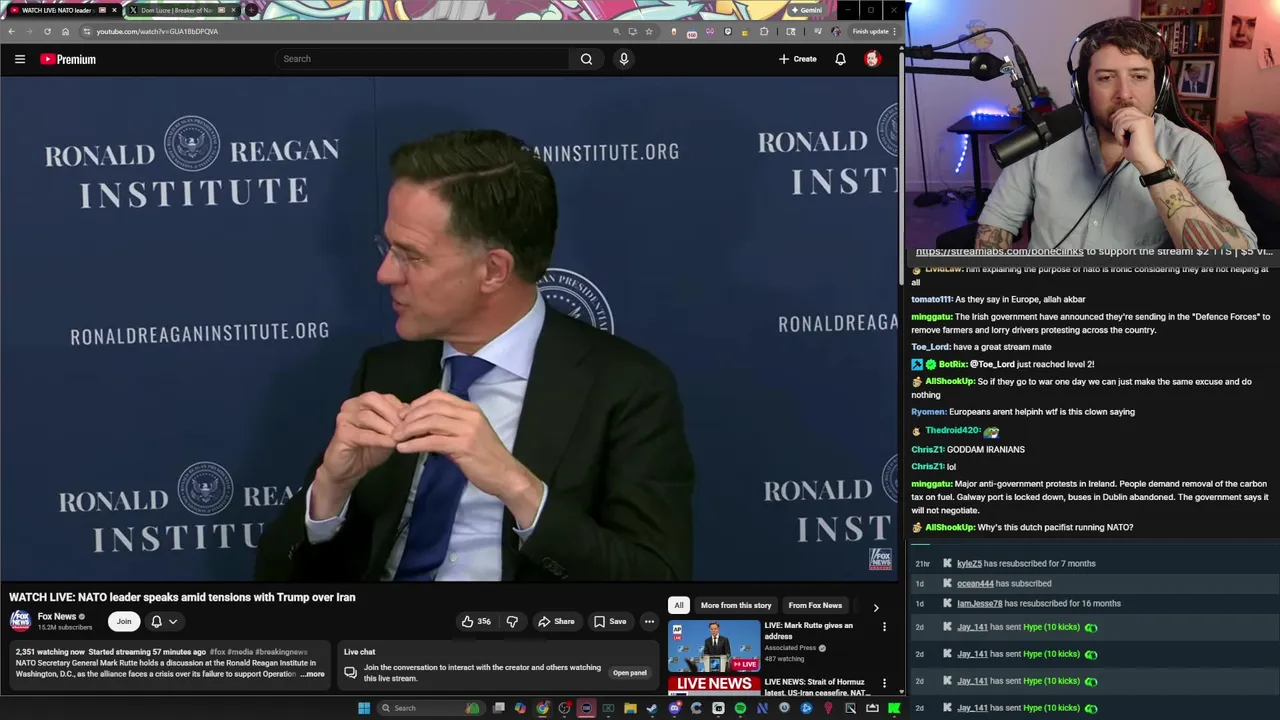Expand description with ...more link

(313, 674)
